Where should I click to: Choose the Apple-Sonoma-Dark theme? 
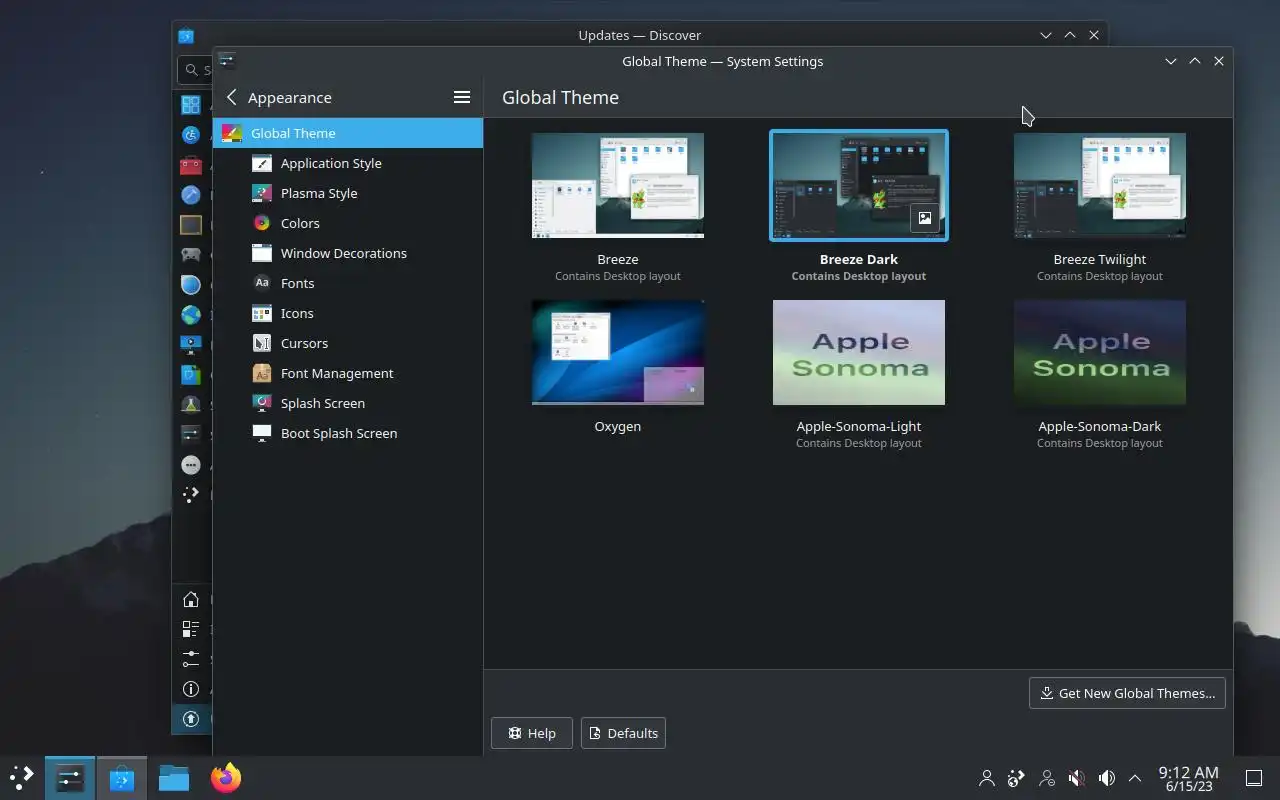click(1100, 352)
